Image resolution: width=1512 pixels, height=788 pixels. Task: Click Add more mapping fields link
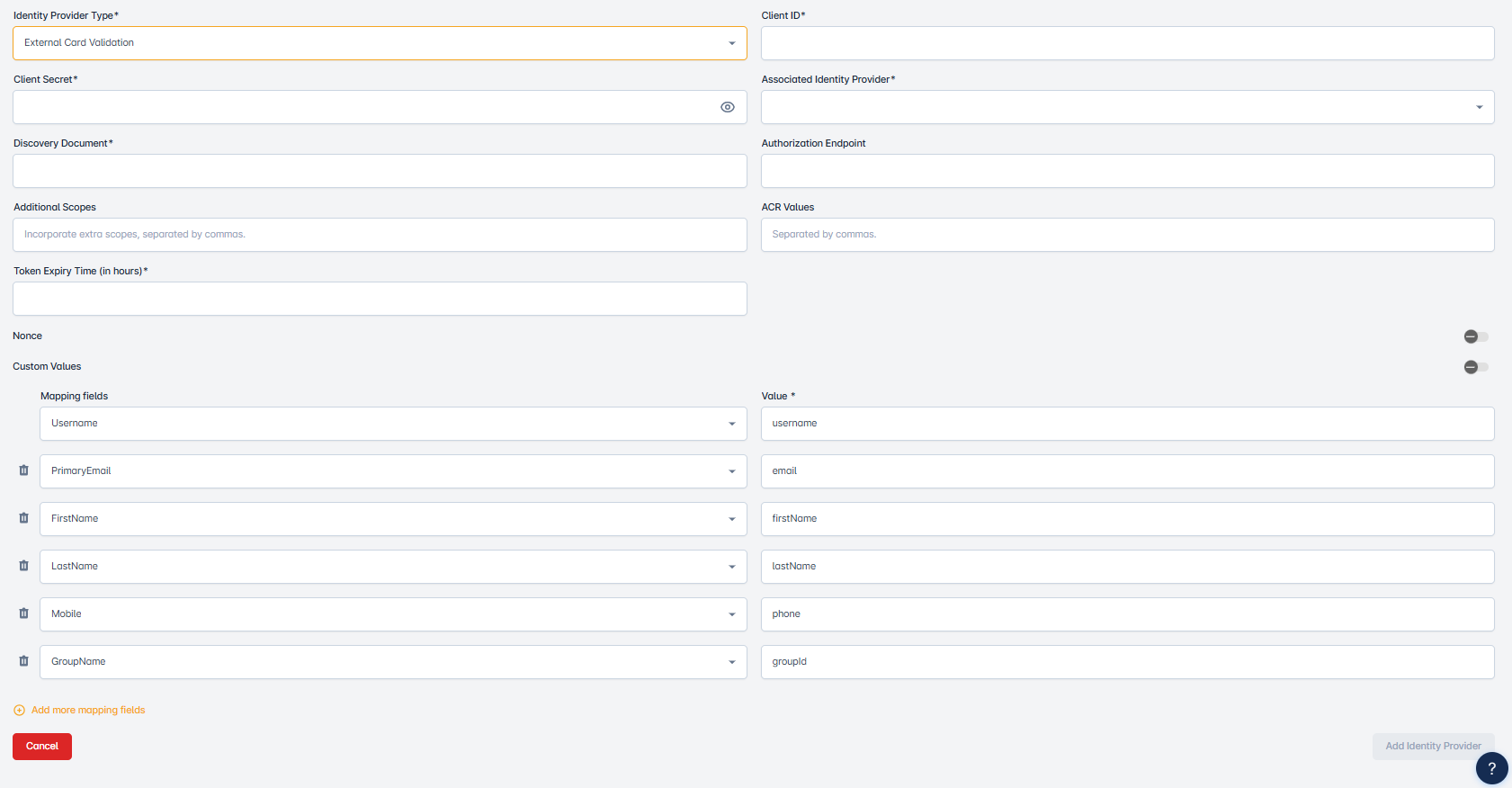tap(88, 711)
